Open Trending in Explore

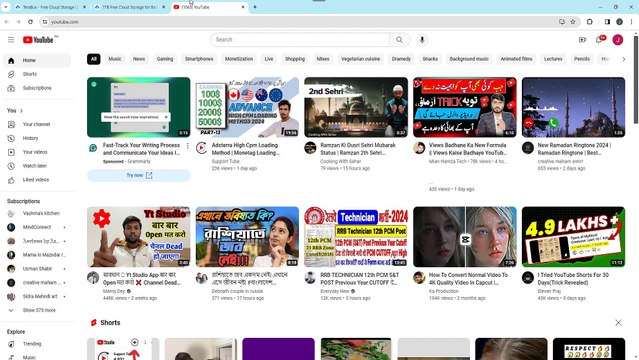click(x=37, y=344)
